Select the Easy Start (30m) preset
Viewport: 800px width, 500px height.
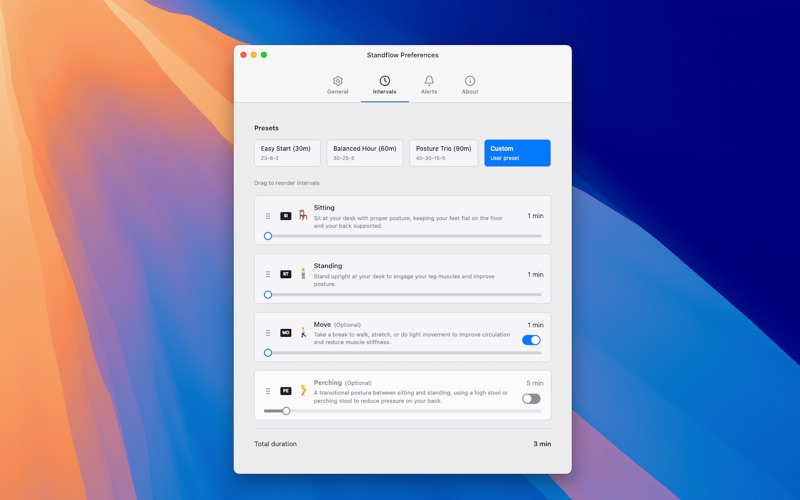[x=287, y=153]
